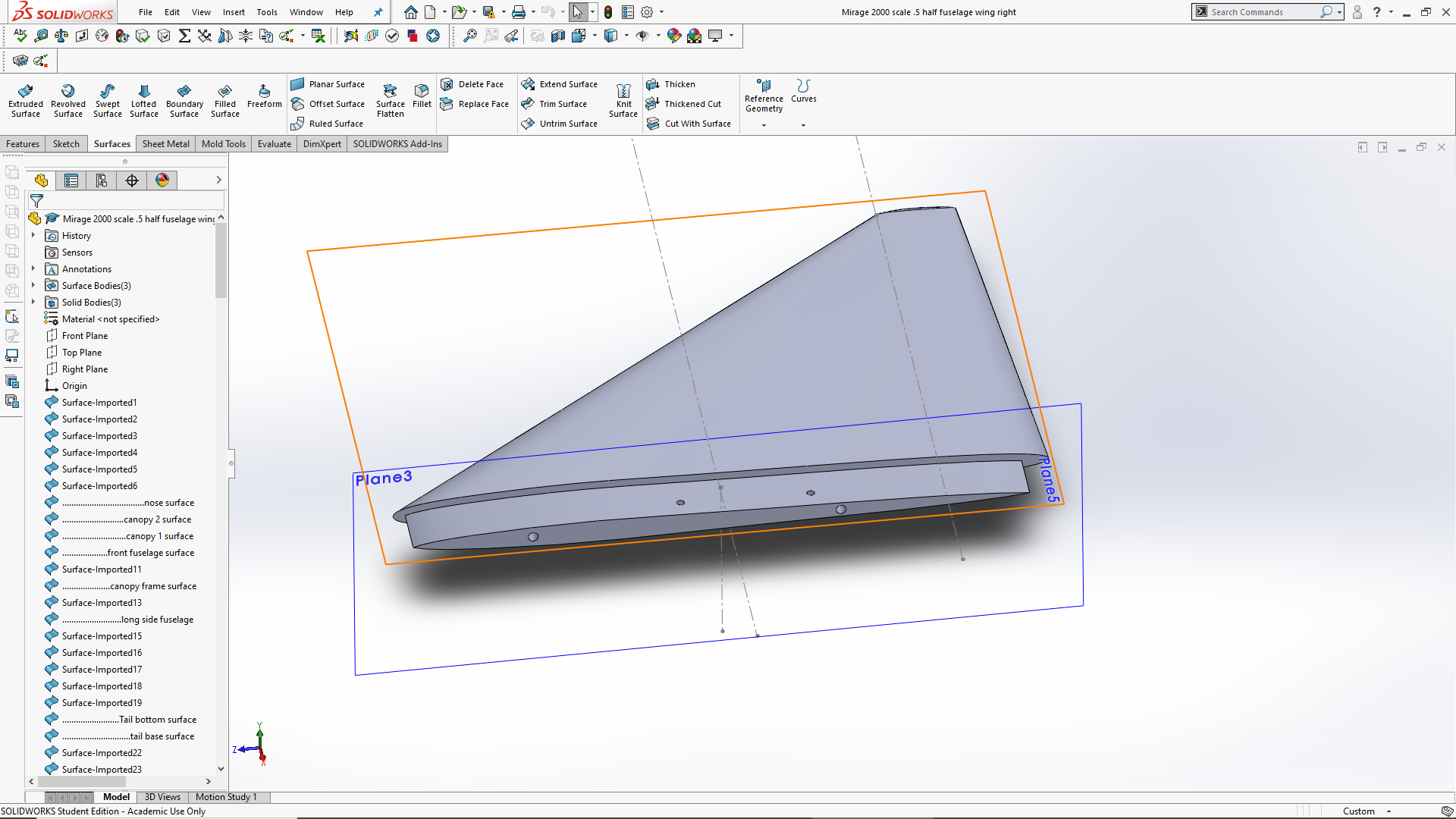The height and width of the screenshot is (819, 1456).
Task: Switch to the Mold Tools tab
Action: 223,143
